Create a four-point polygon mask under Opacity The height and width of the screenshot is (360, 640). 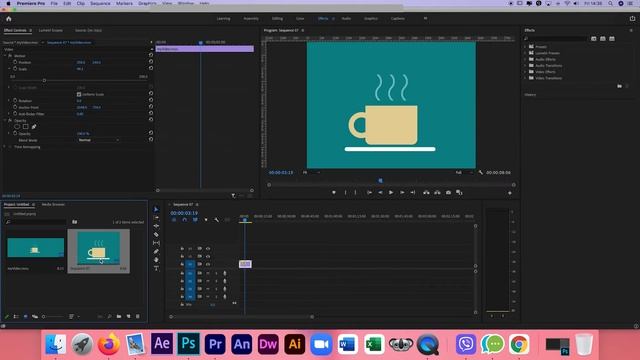[25, 127]
